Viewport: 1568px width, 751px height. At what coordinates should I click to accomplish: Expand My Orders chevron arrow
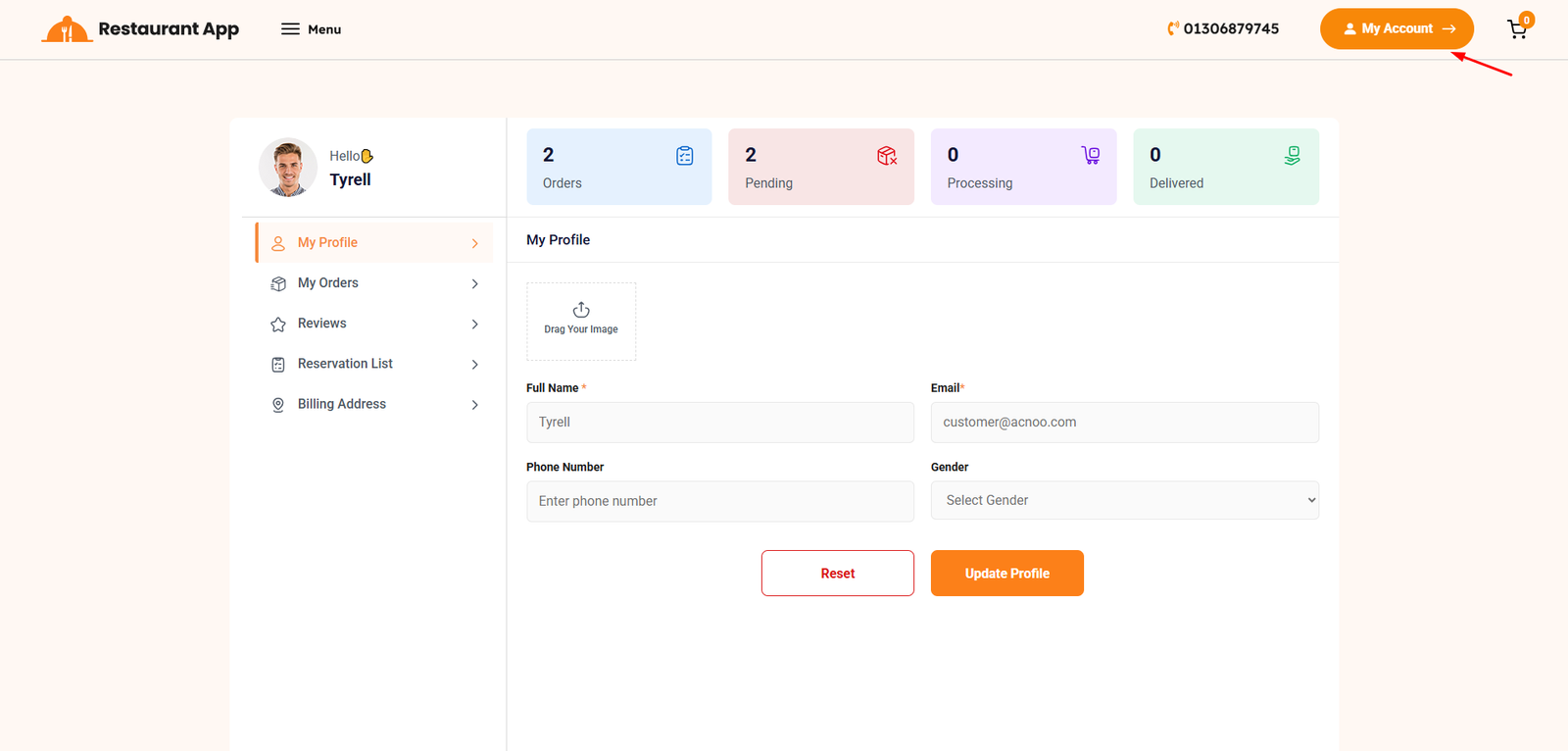pyautogui.click(x=474, y=283)
